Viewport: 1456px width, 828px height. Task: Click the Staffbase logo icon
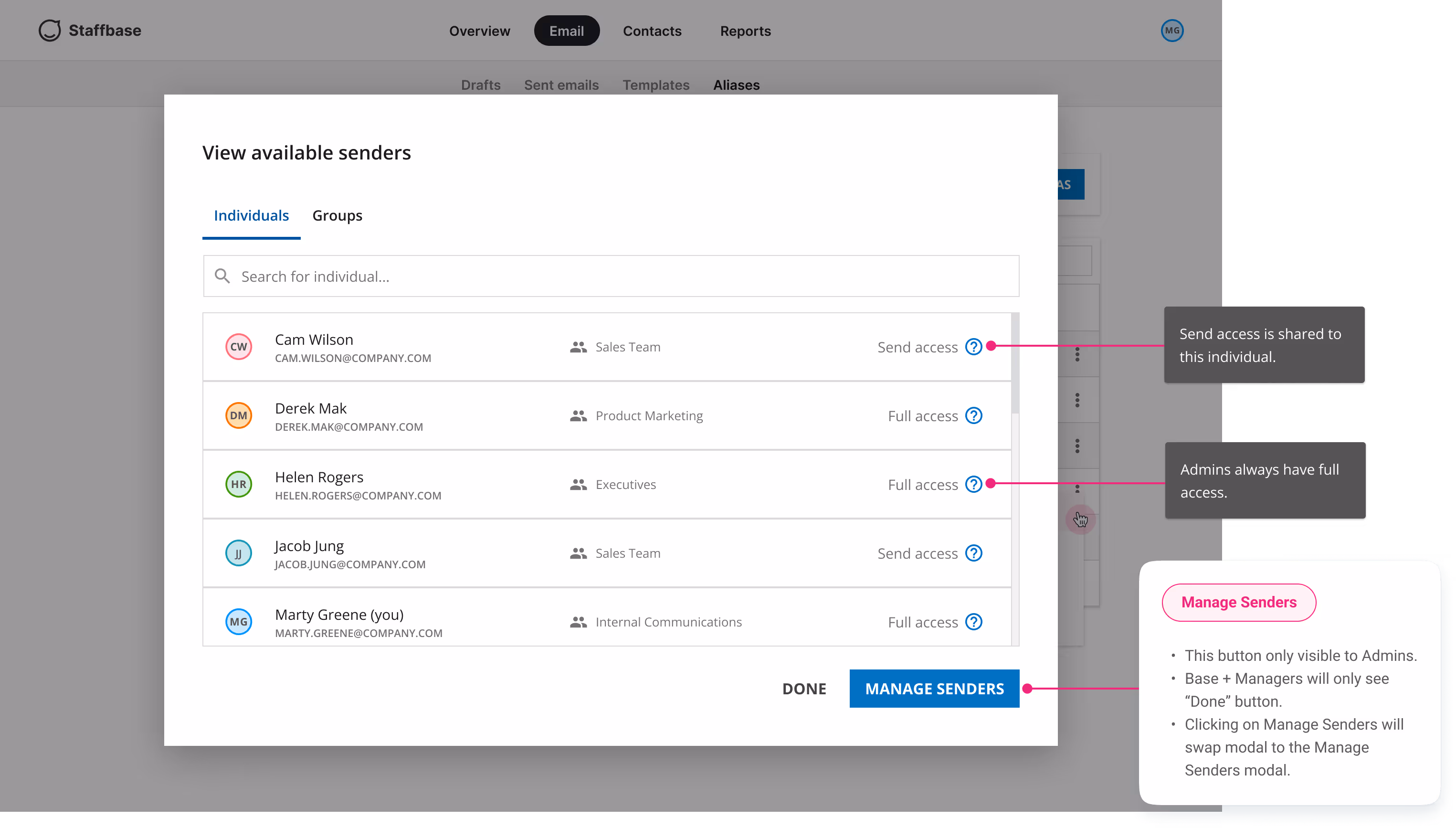[50, 31]
